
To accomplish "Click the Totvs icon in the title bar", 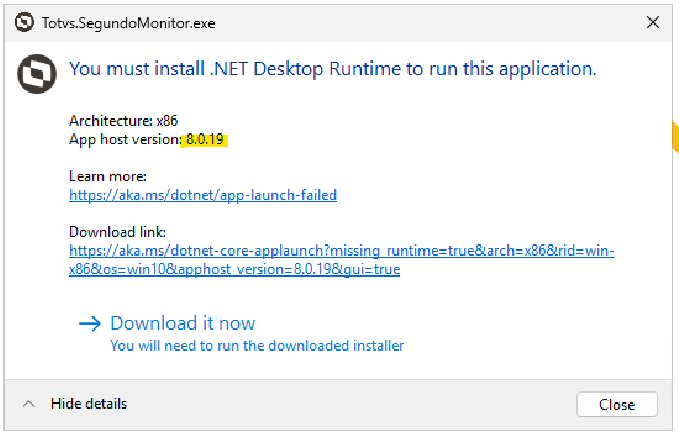I will 25,22.
